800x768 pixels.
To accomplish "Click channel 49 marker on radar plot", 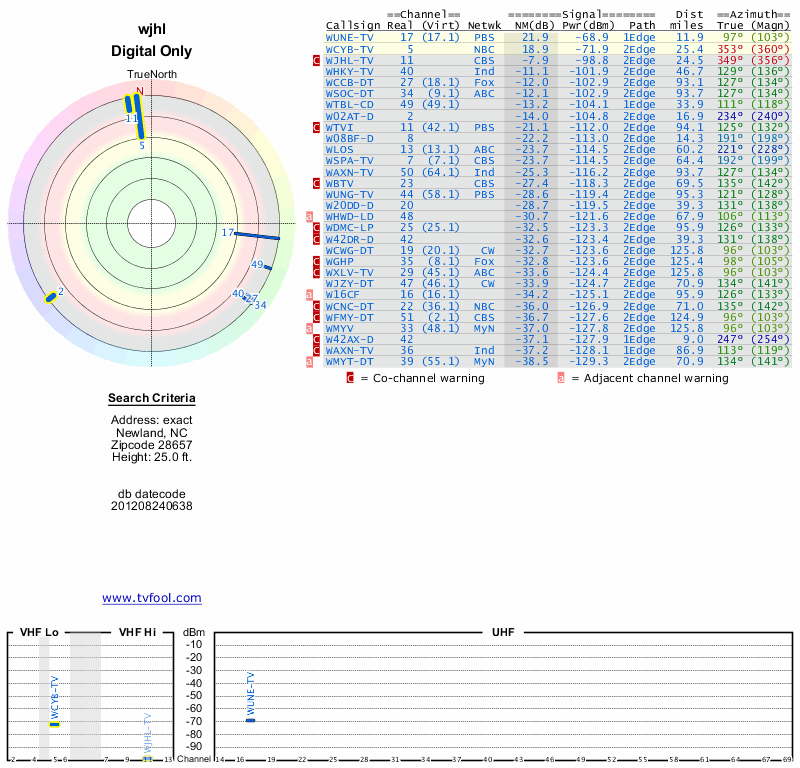I will (x=270, y=266).
